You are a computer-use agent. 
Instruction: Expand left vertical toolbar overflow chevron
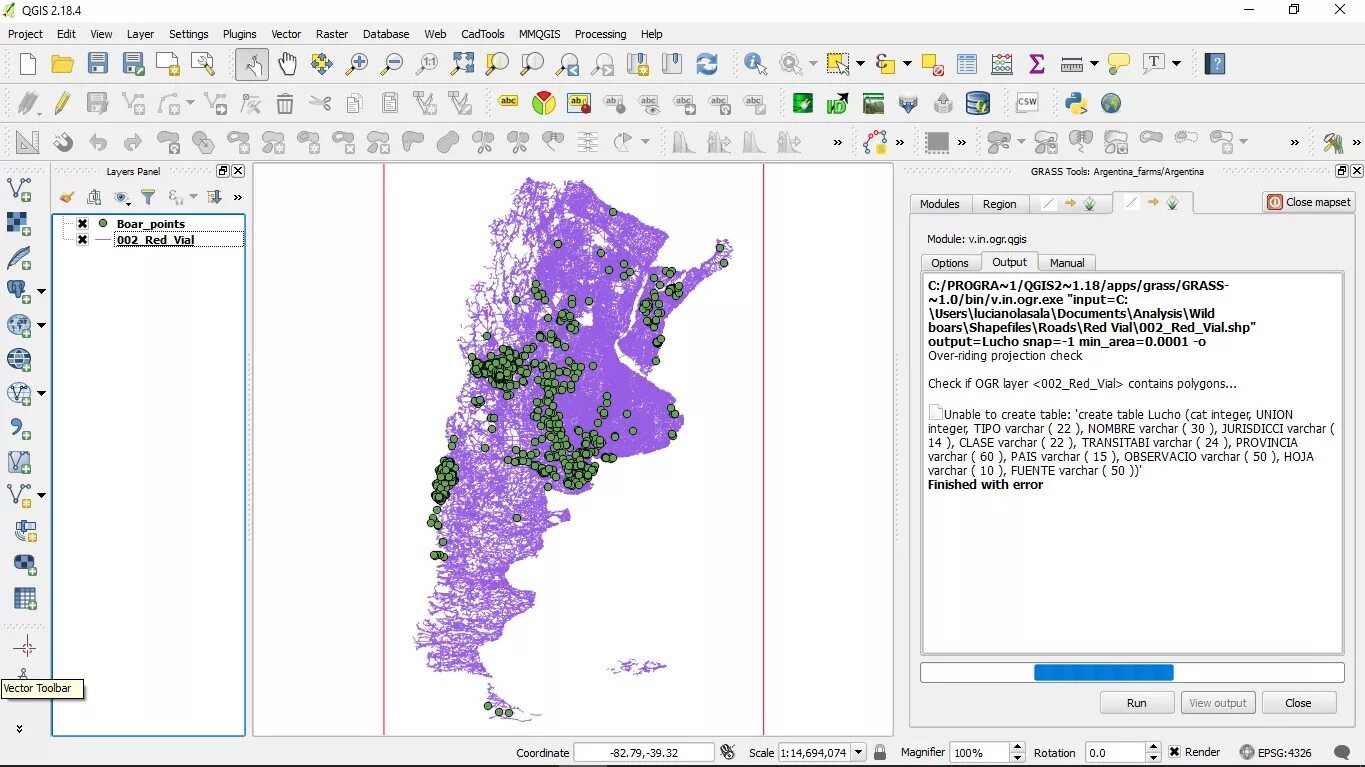click(19, 729)
